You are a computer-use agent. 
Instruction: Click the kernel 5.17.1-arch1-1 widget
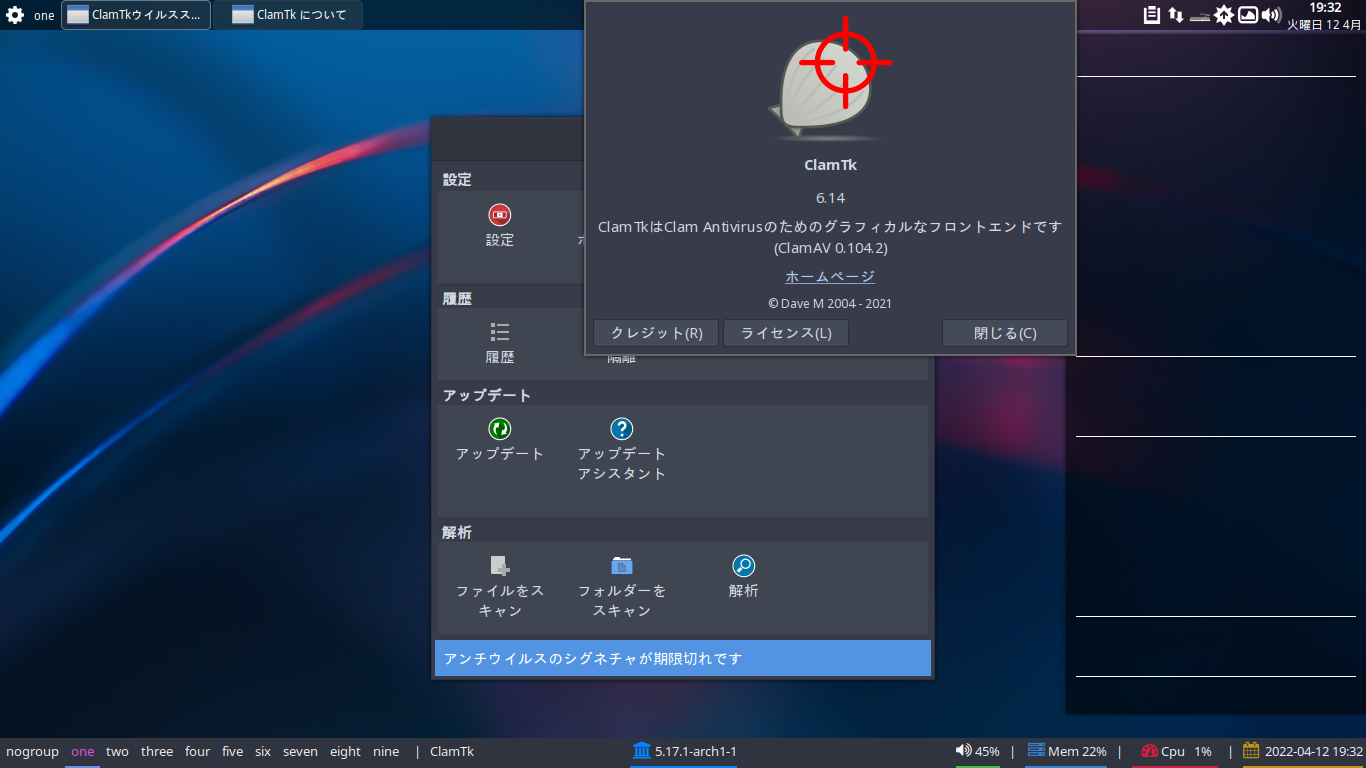[x=684, y=751]
